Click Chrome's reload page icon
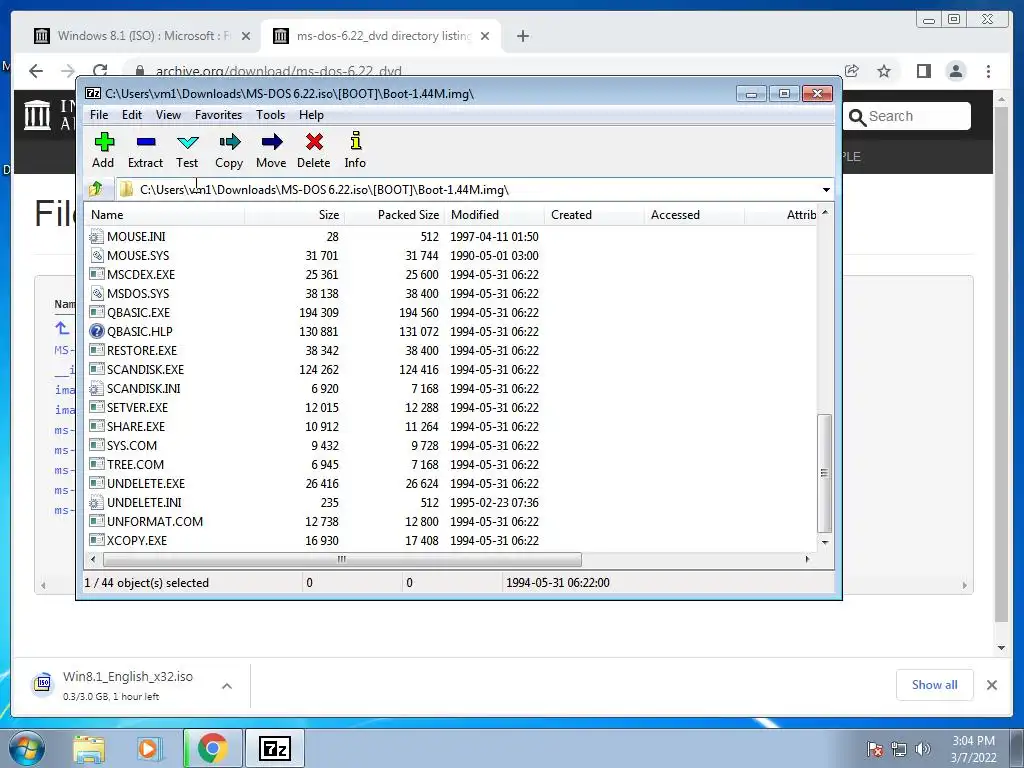This screenshot has height=768, width=1024. (100, 71)
